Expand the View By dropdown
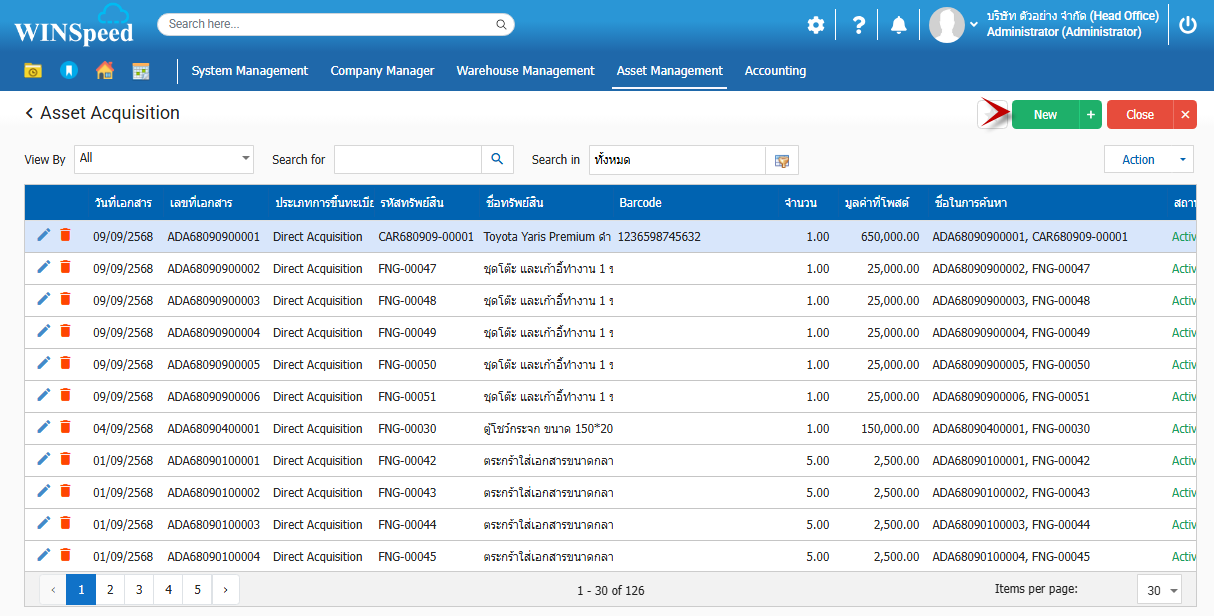Screen dimensions: 1214x616 tap(246, 159)
